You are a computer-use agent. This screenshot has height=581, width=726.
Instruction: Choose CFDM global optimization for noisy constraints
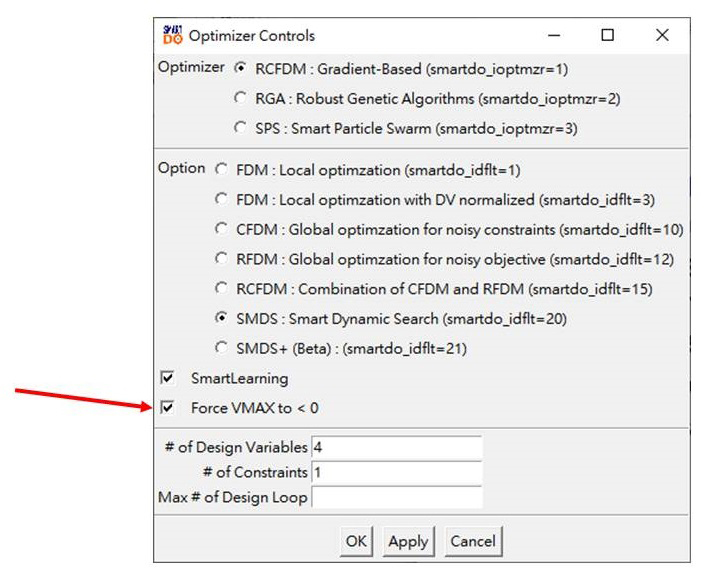[x=221, y=229]
